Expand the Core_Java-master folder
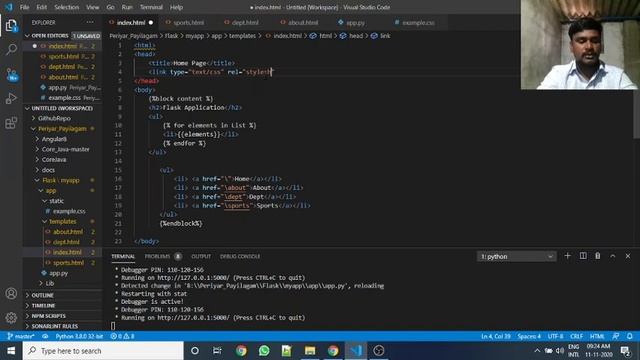Screen dimensions: 640x360 tap(65, 149)
